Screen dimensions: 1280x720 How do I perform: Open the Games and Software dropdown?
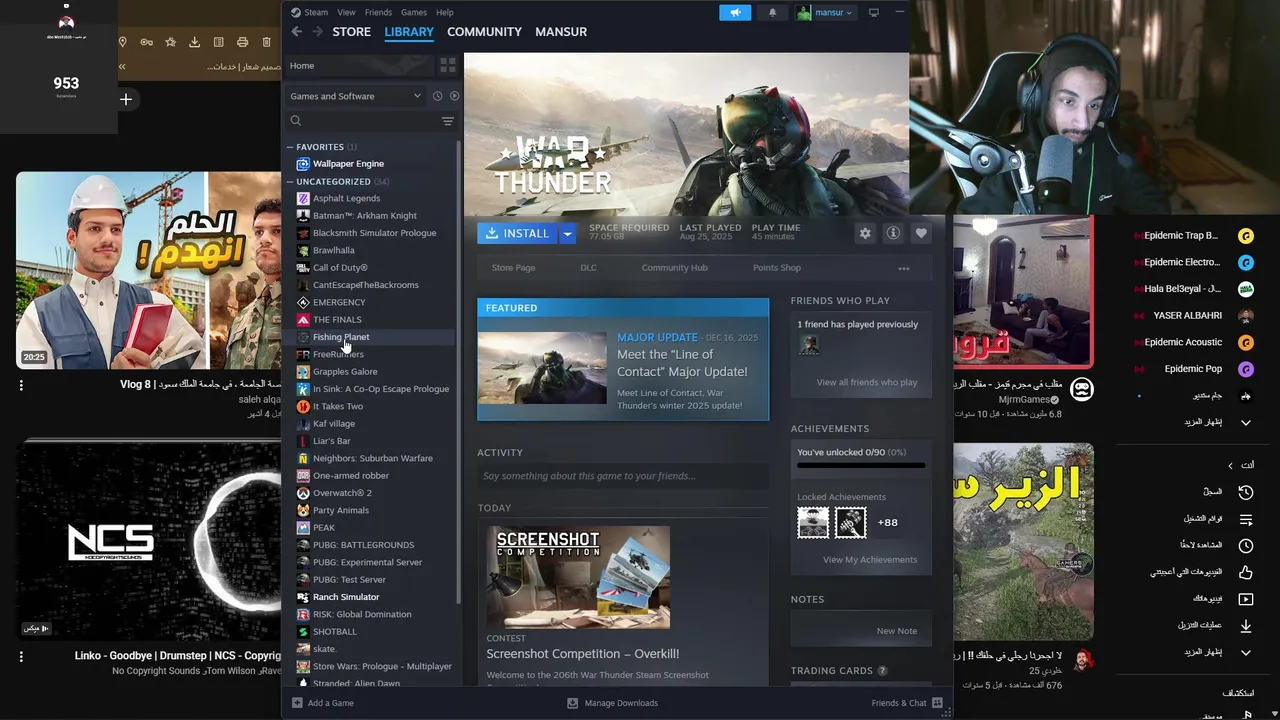pos(355,96)
